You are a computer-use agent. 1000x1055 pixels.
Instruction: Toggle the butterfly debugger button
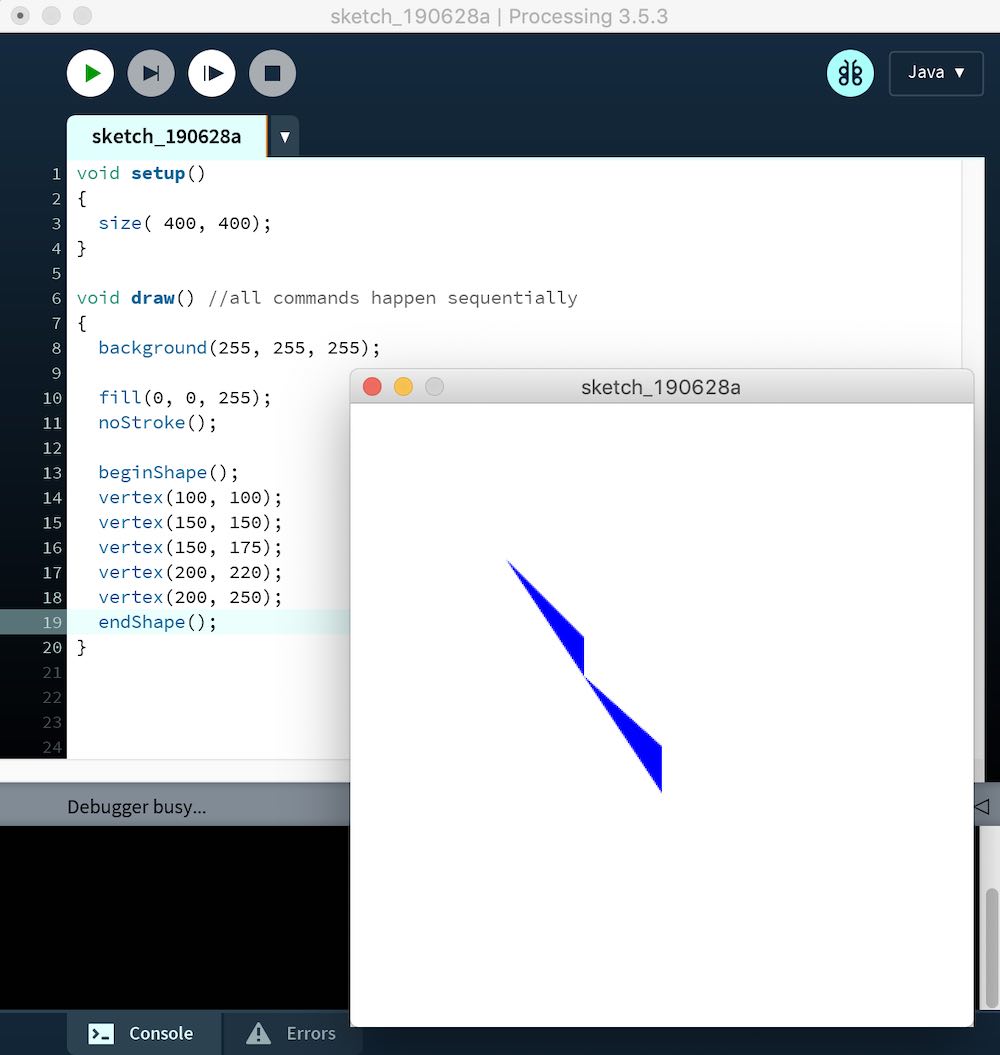point(850,73)
